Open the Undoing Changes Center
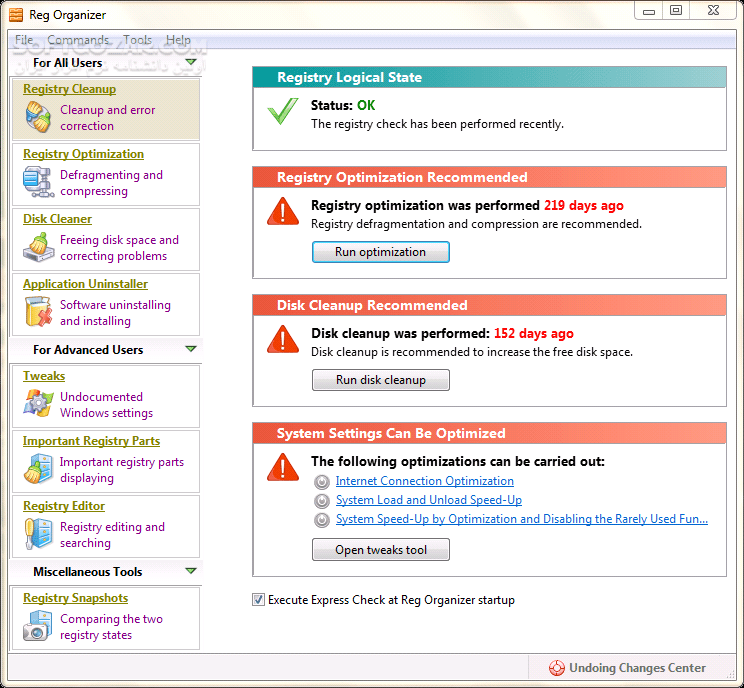The image size is (744, 688). 627,668
